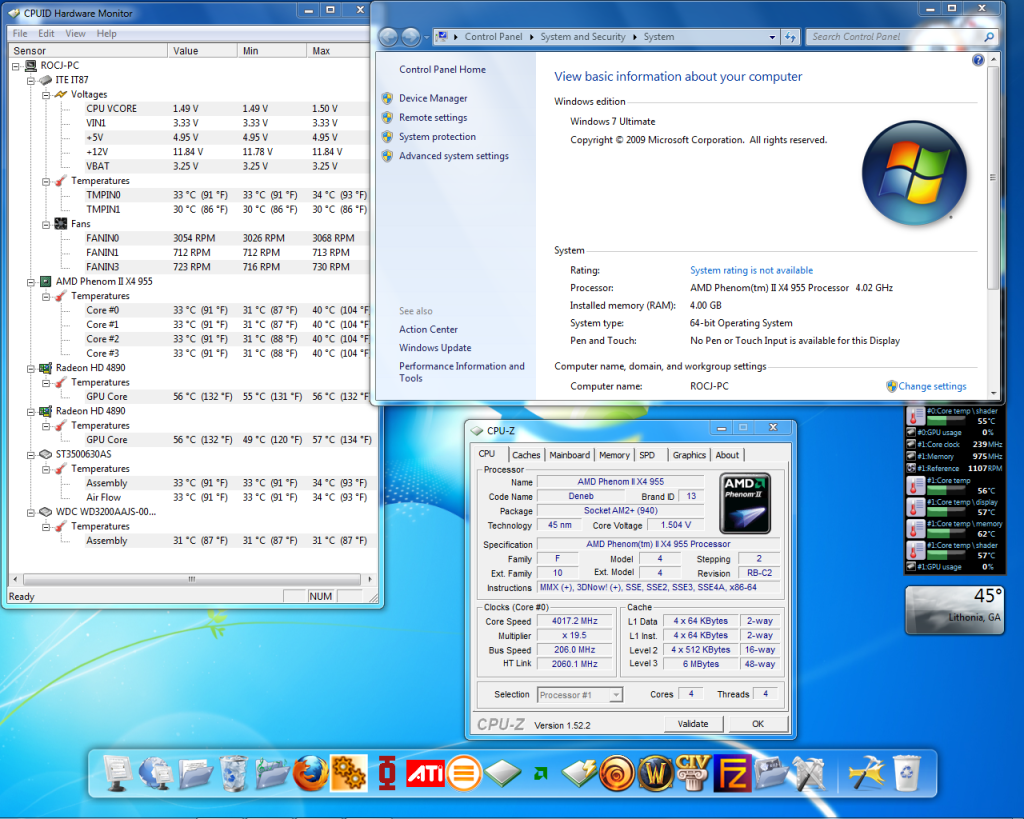Collapse the Voltages tree node
This screenshot has height=819, width=1024.
click(46, 94)
